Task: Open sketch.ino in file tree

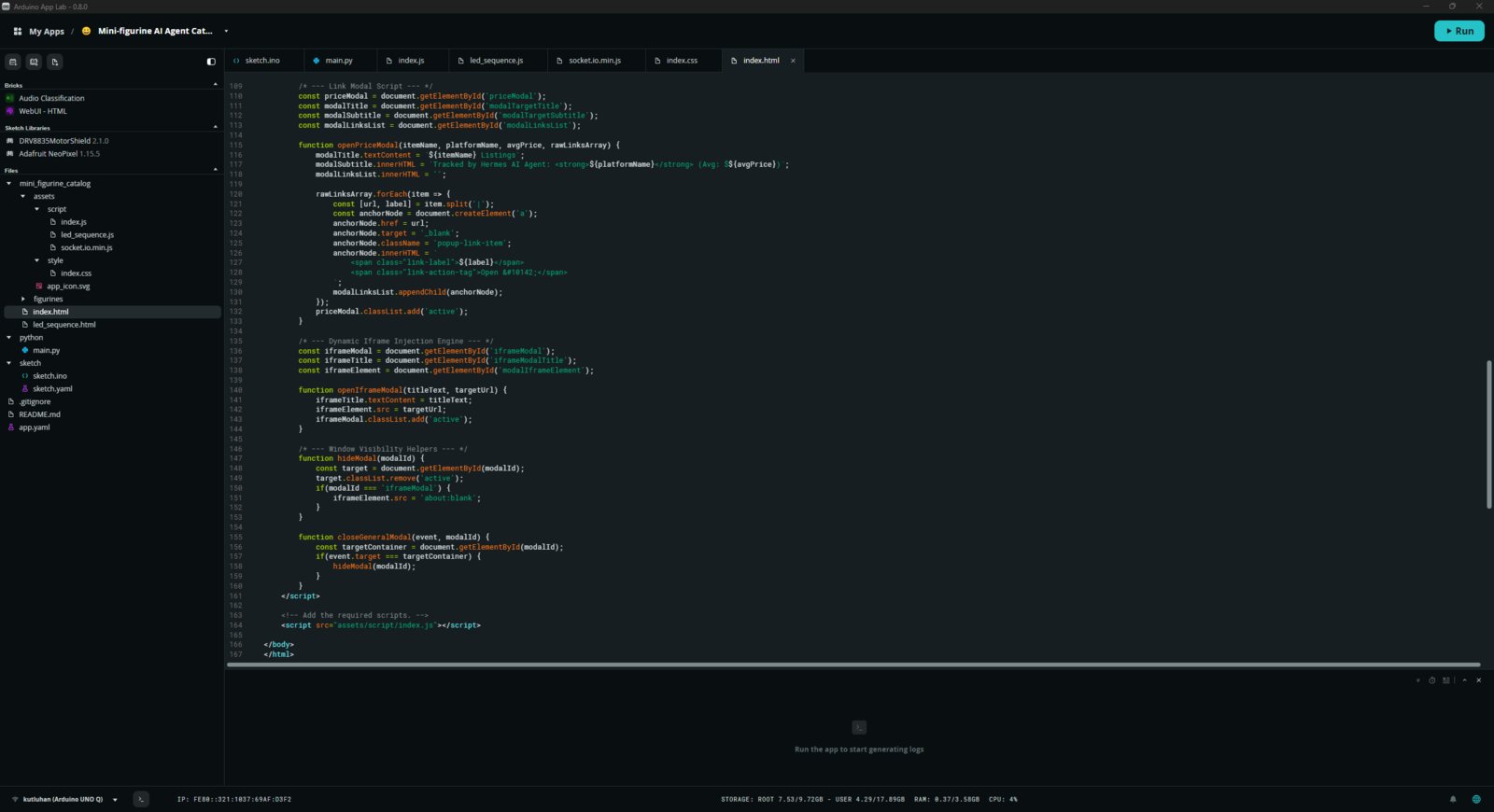Action: coord(49,376)
